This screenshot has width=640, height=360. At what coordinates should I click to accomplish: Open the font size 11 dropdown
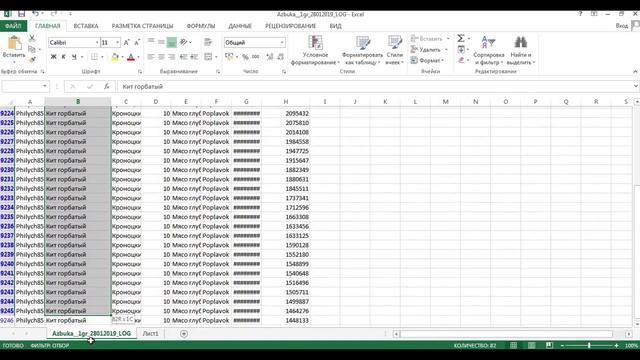118,42
